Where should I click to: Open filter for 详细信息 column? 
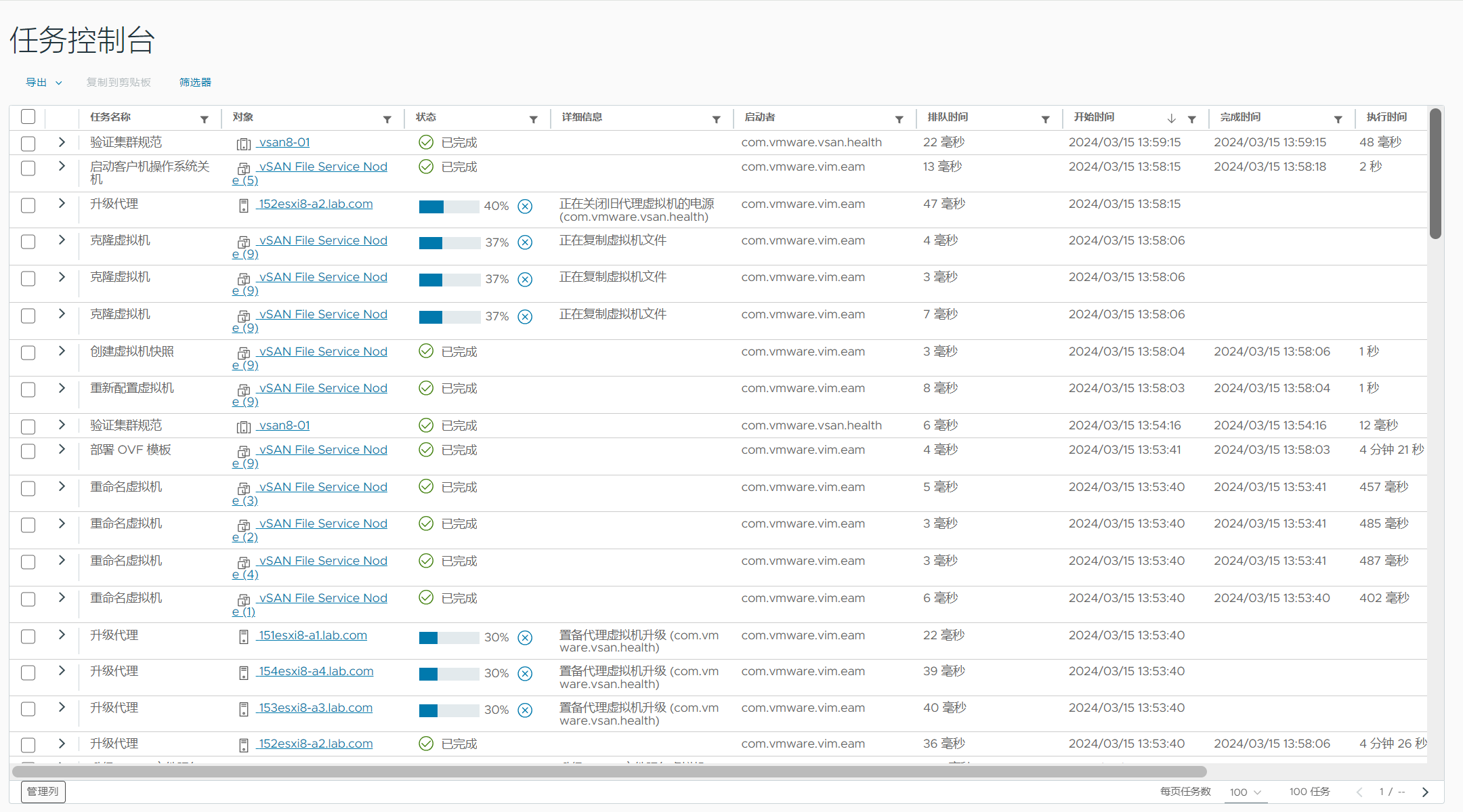click(x=716, y=119)
